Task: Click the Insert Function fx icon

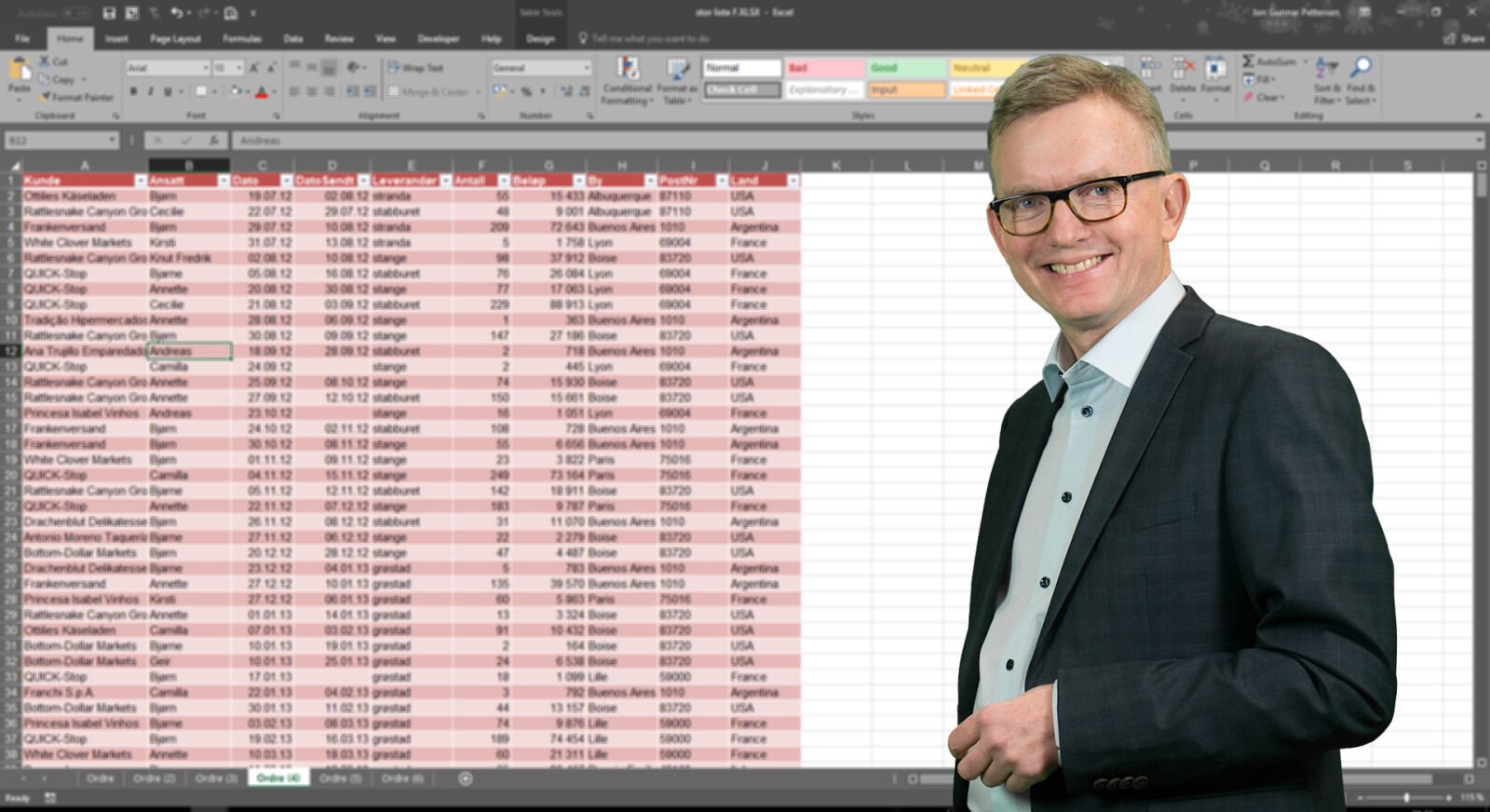Action: coord(214,141)
